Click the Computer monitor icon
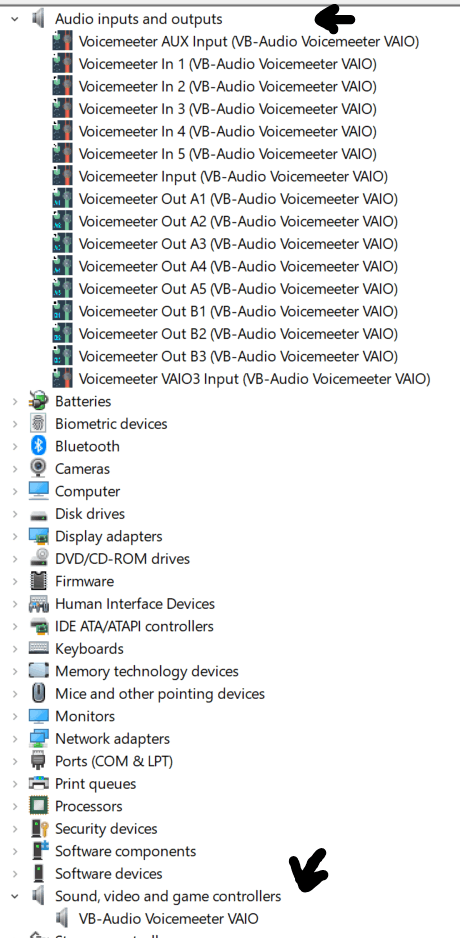 38,491
